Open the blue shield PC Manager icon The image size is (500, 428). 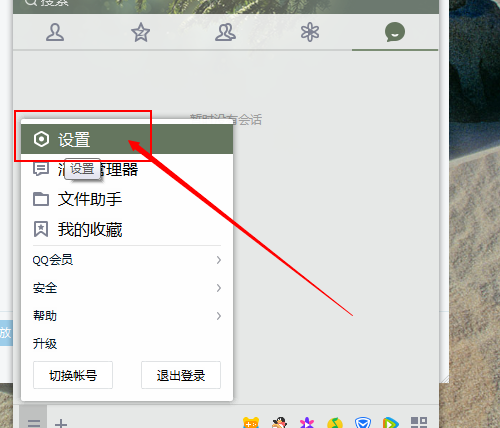pos(363,423)
